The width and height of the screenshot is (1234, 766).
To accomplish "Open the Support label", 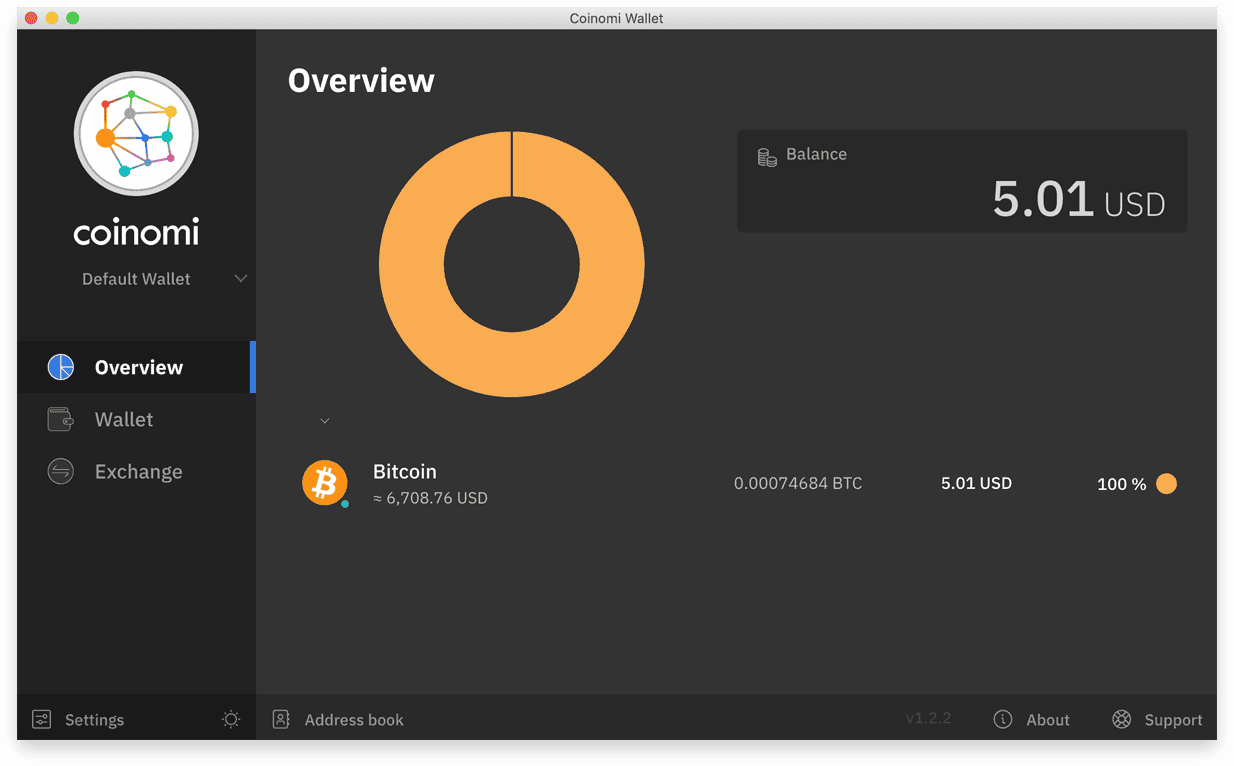I will coord(1174,720).
